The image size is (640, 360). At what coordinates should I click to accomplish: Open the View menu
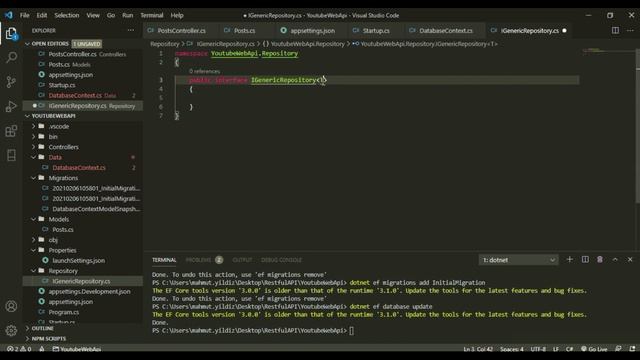[93, 15]
